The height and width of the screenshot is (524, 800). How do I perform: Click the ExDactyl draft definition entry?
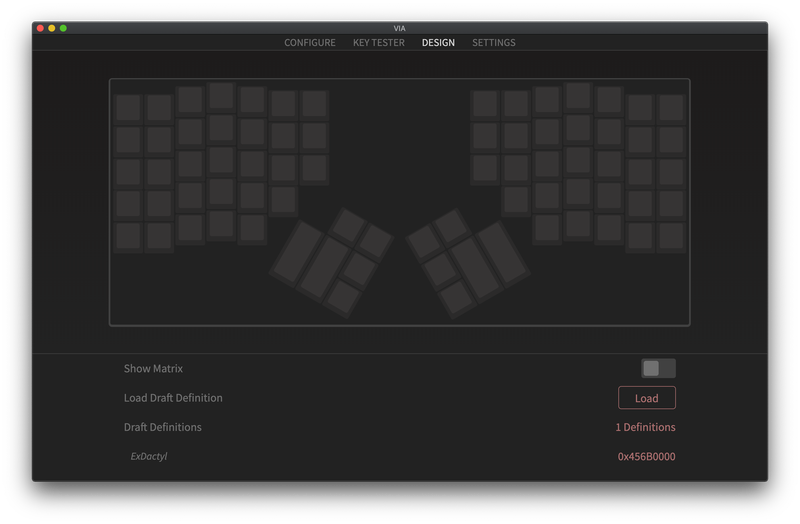148,456
